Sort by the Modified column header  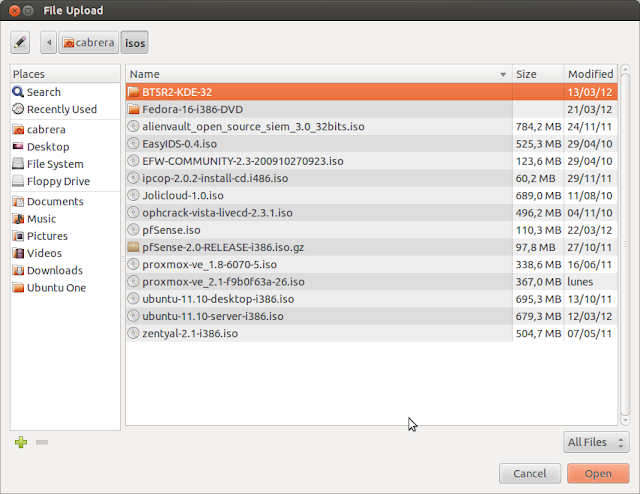pyautogui.click(x=590, y=74)
